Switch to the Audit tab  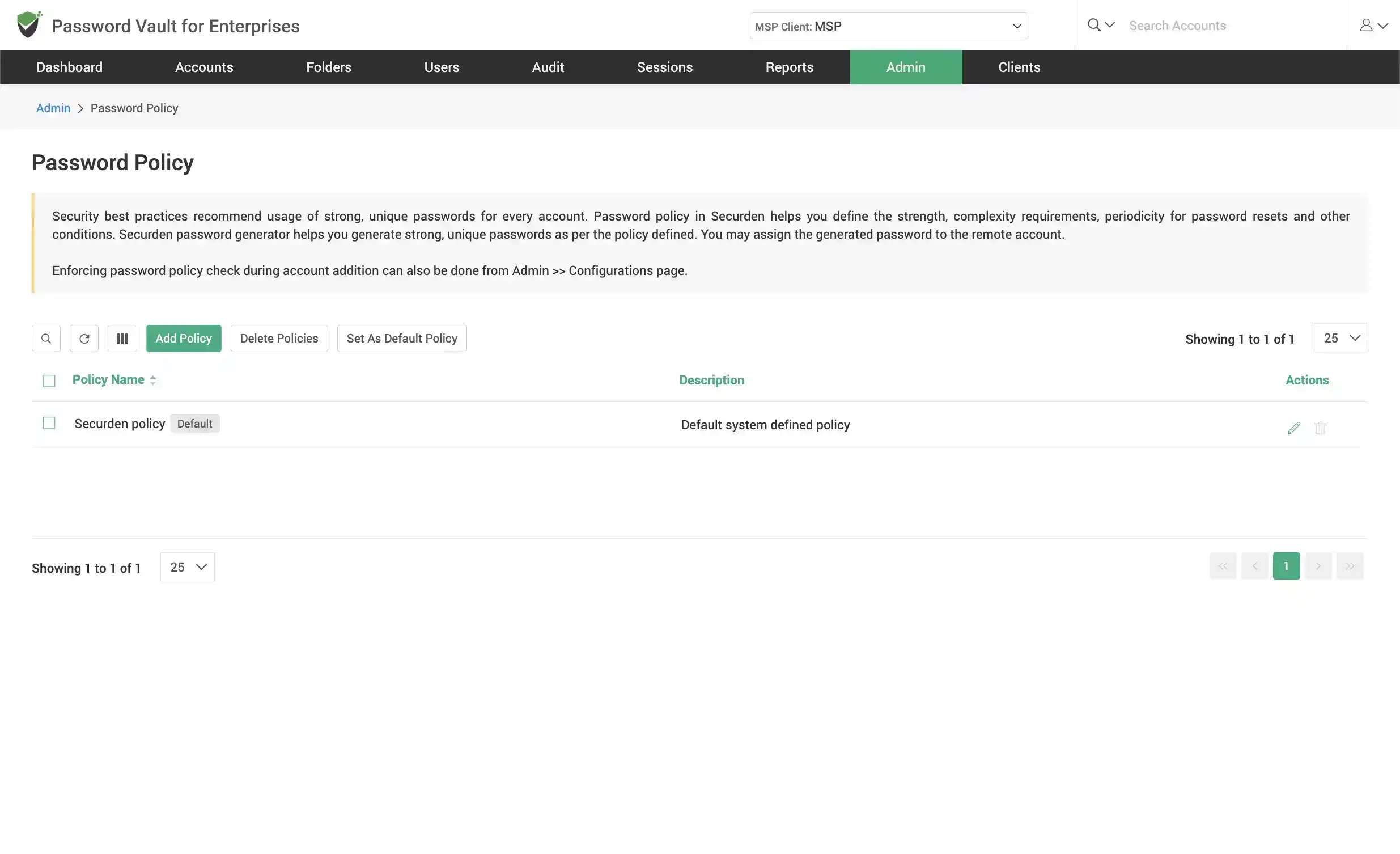(x=547, y=67)
